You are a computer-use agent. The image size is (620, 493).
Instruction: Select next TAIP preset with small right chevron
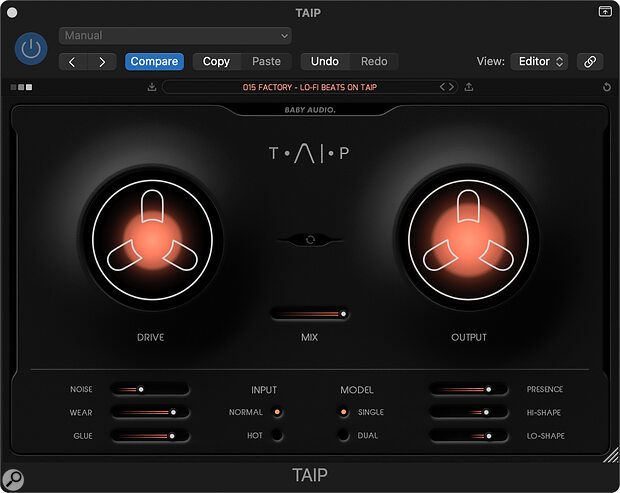451,87
